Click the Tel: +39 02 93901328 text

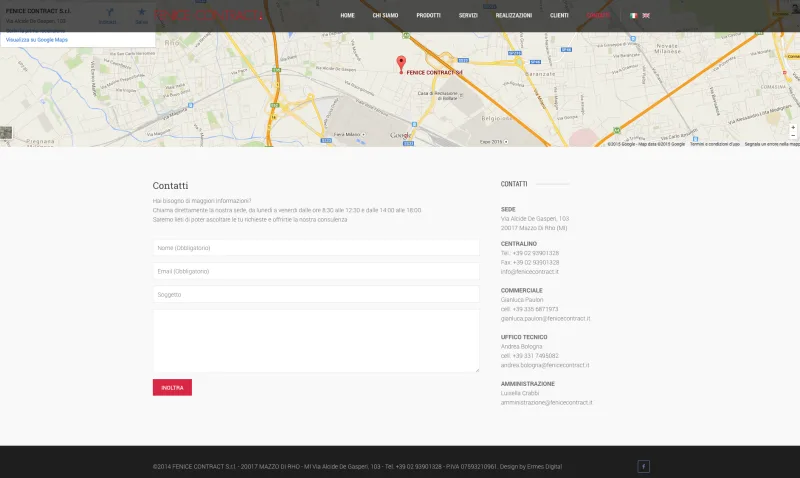(x=530, y=253)
